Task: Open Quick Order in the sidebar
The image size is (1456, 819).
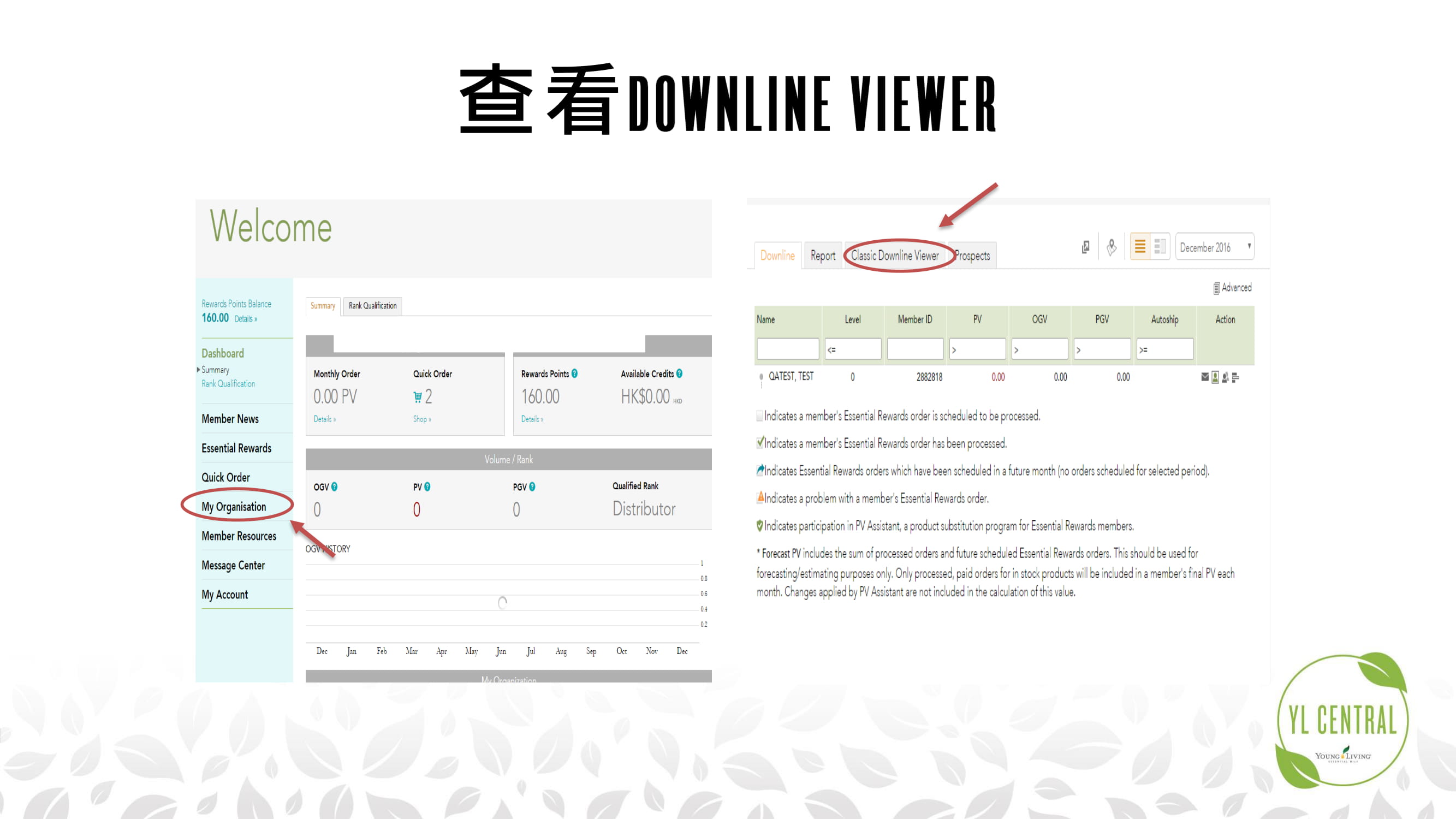Action: 225,478
